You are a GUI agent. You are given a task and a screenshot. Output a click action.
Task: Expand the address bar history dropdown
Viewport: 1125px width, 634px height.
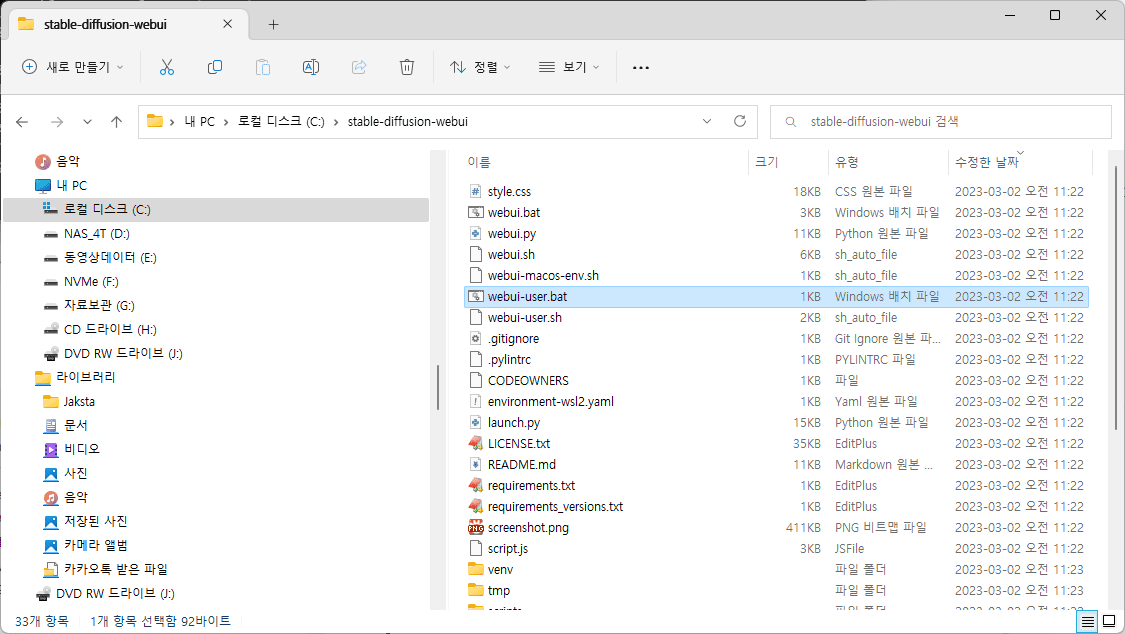pyautogui.click(x=707, y=121)
